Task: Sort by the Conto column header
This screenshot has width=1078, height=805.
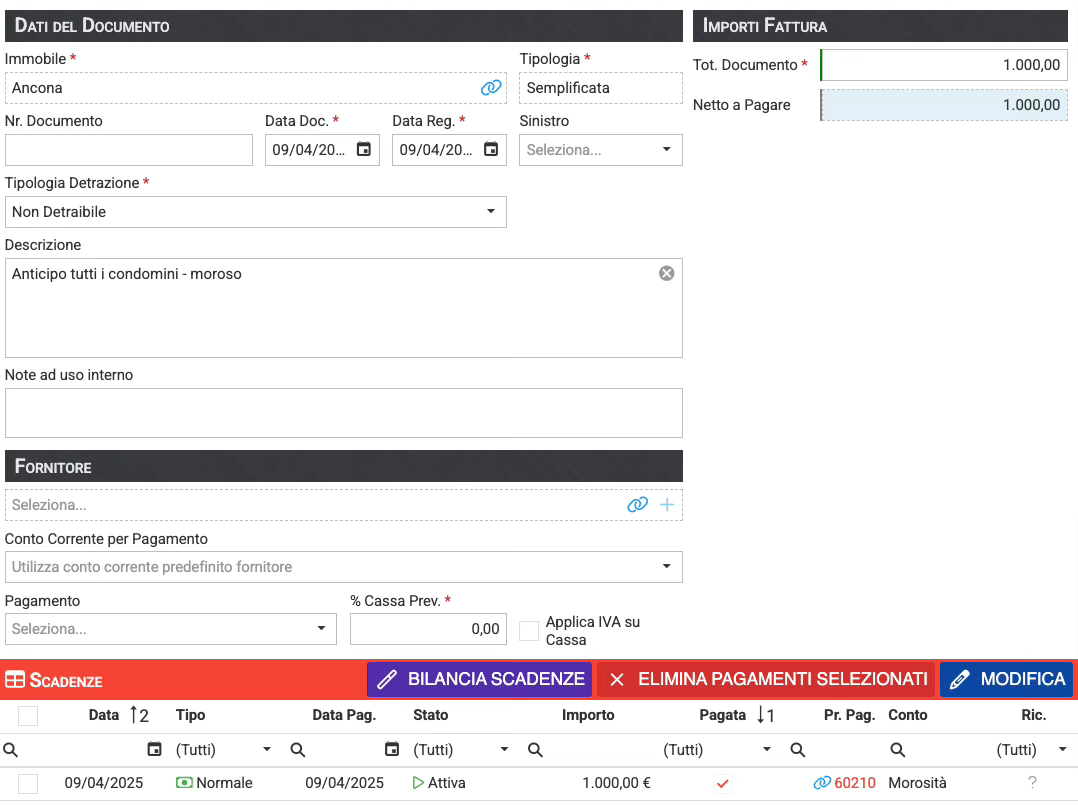Action: tap(908, 715)
